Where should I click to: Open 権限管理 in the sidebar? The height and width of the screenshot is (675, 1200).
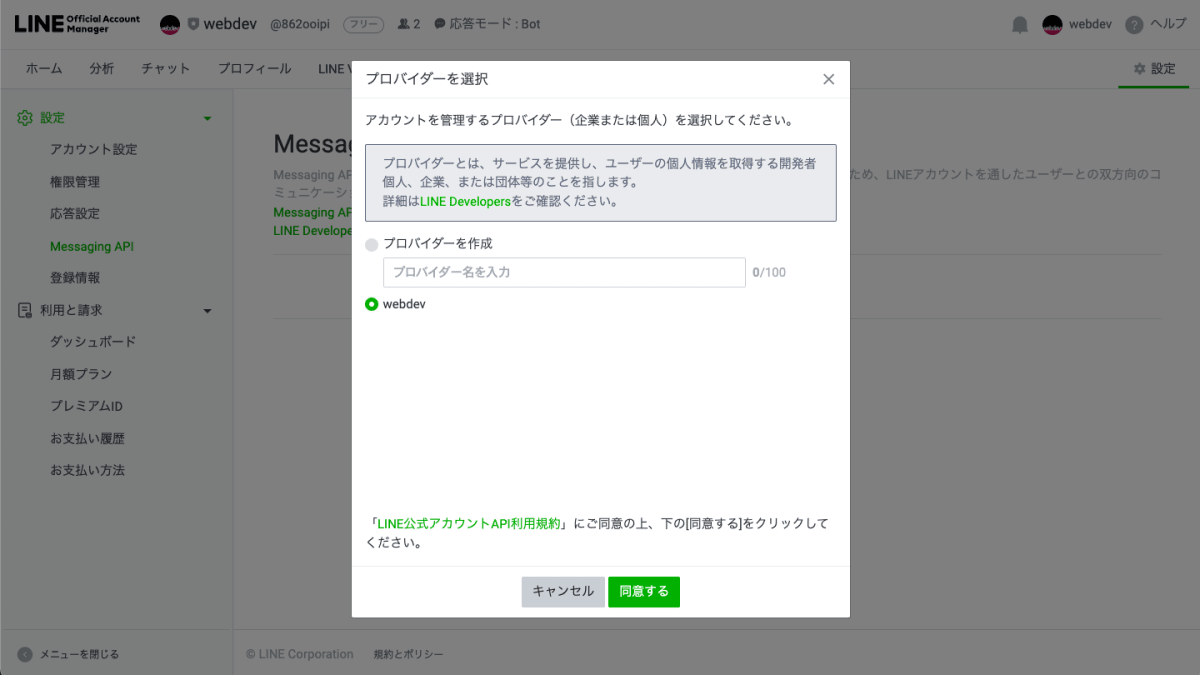tap(75, 182)
